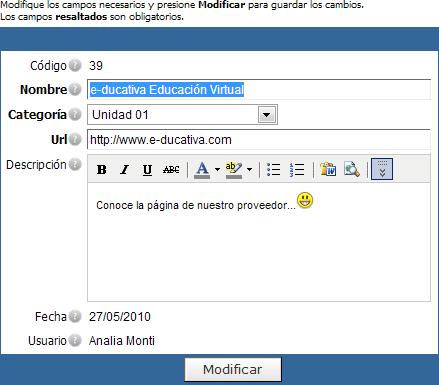The width and height of the screenshot is (439, 385).
Task: Expand more toolbar options toggle
Action: point(382,169)
